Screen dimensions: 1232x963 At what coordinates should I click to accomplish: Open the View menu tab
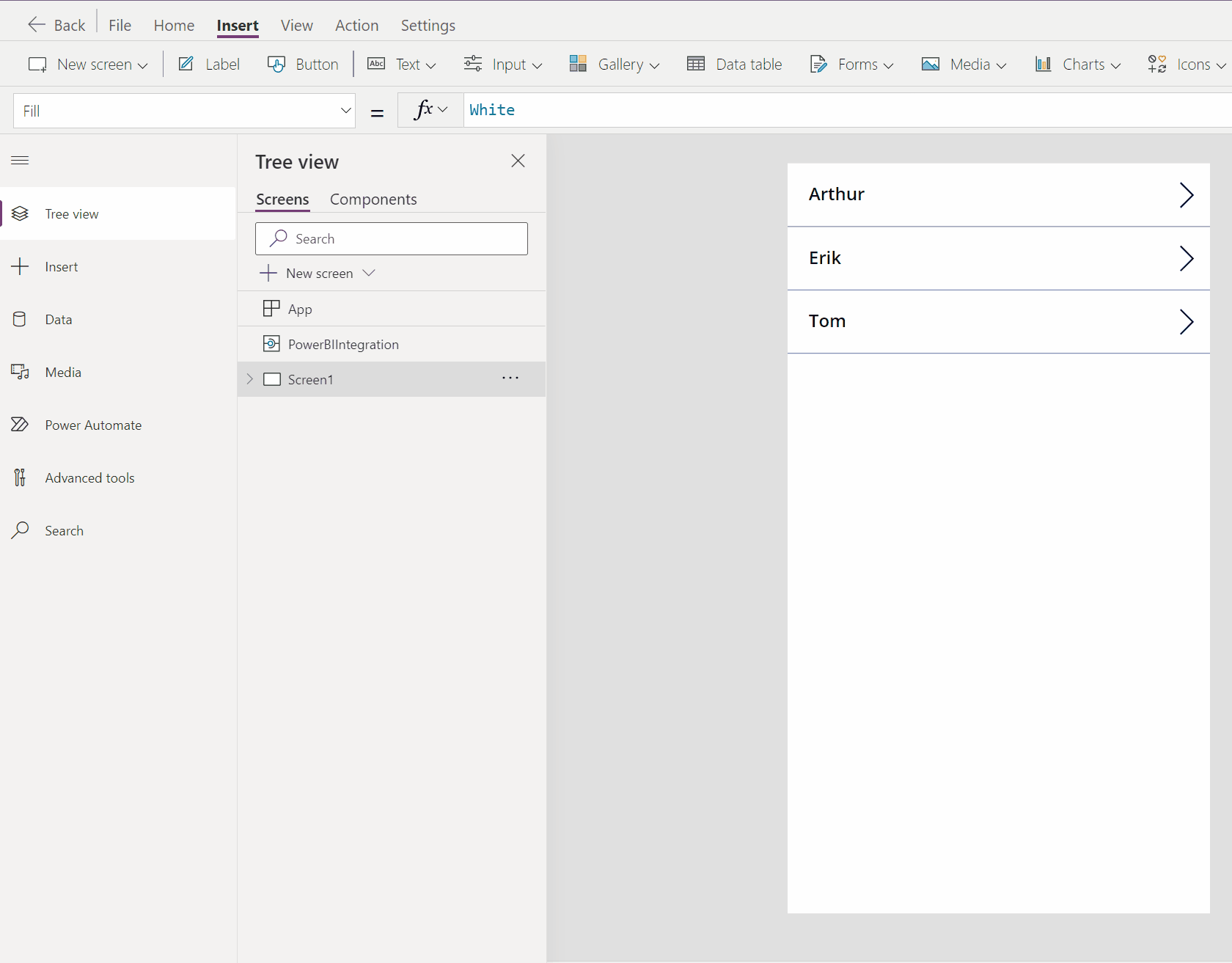click(x=296, y=26)
